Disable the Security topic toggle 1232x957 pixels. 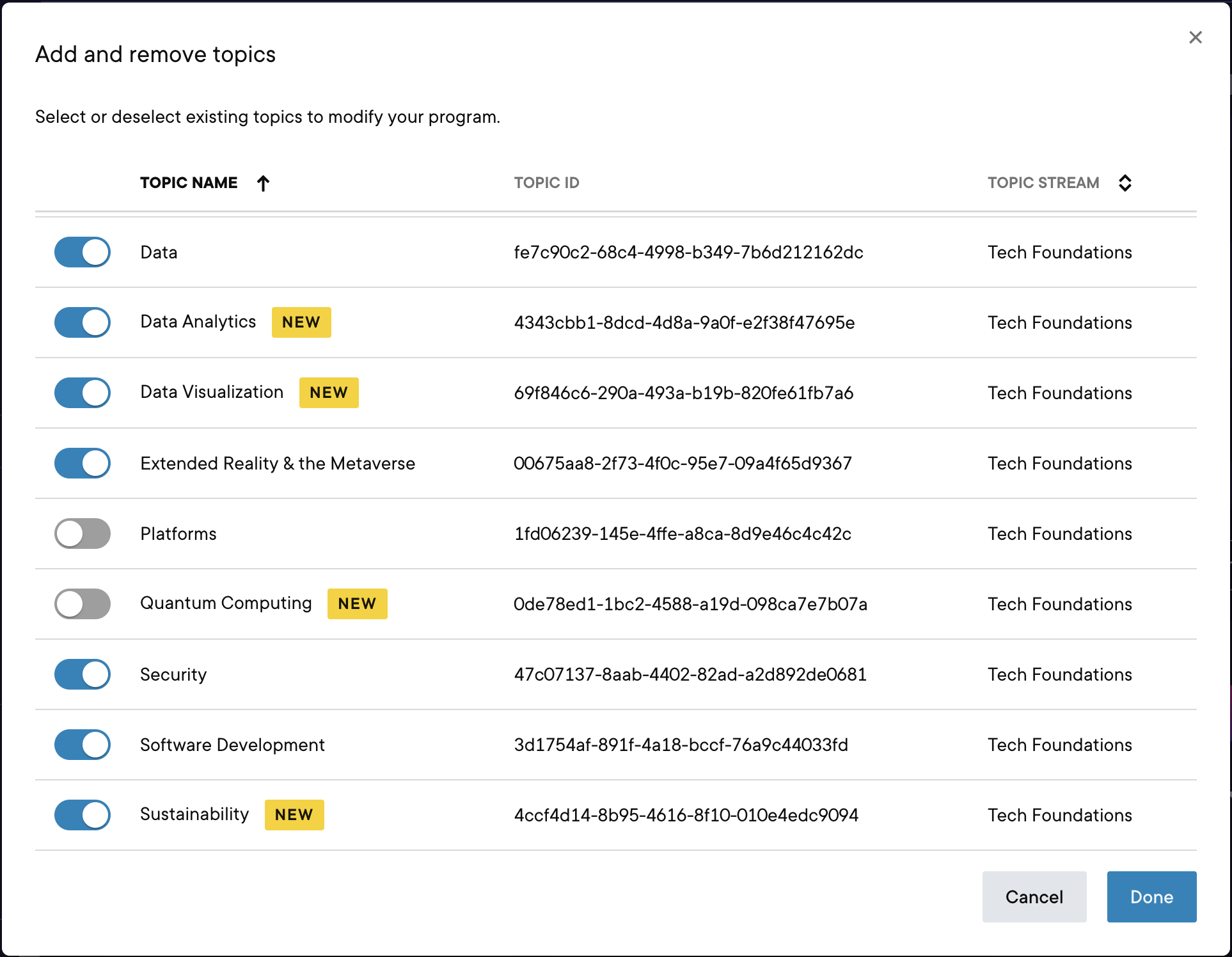(82, 674)
